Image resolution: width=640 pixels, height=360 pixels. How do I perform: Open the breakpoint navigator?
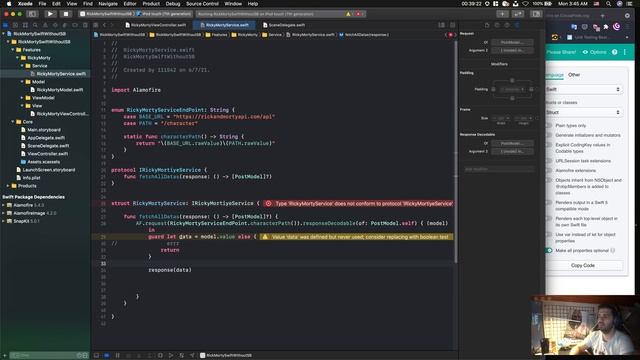coord(75,25)
